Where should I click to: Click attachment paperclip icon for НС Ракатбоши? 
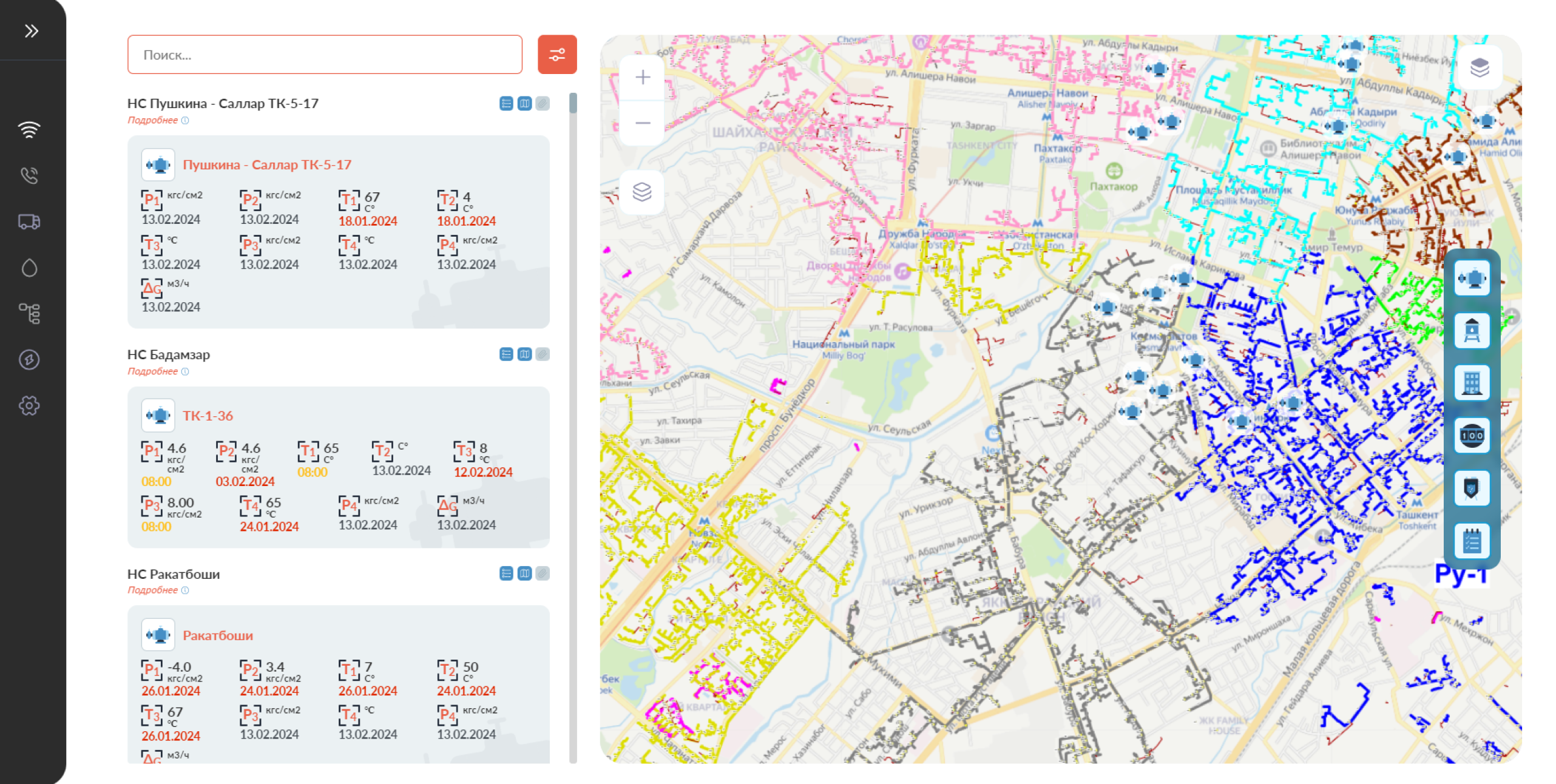(x=543, y=573)
